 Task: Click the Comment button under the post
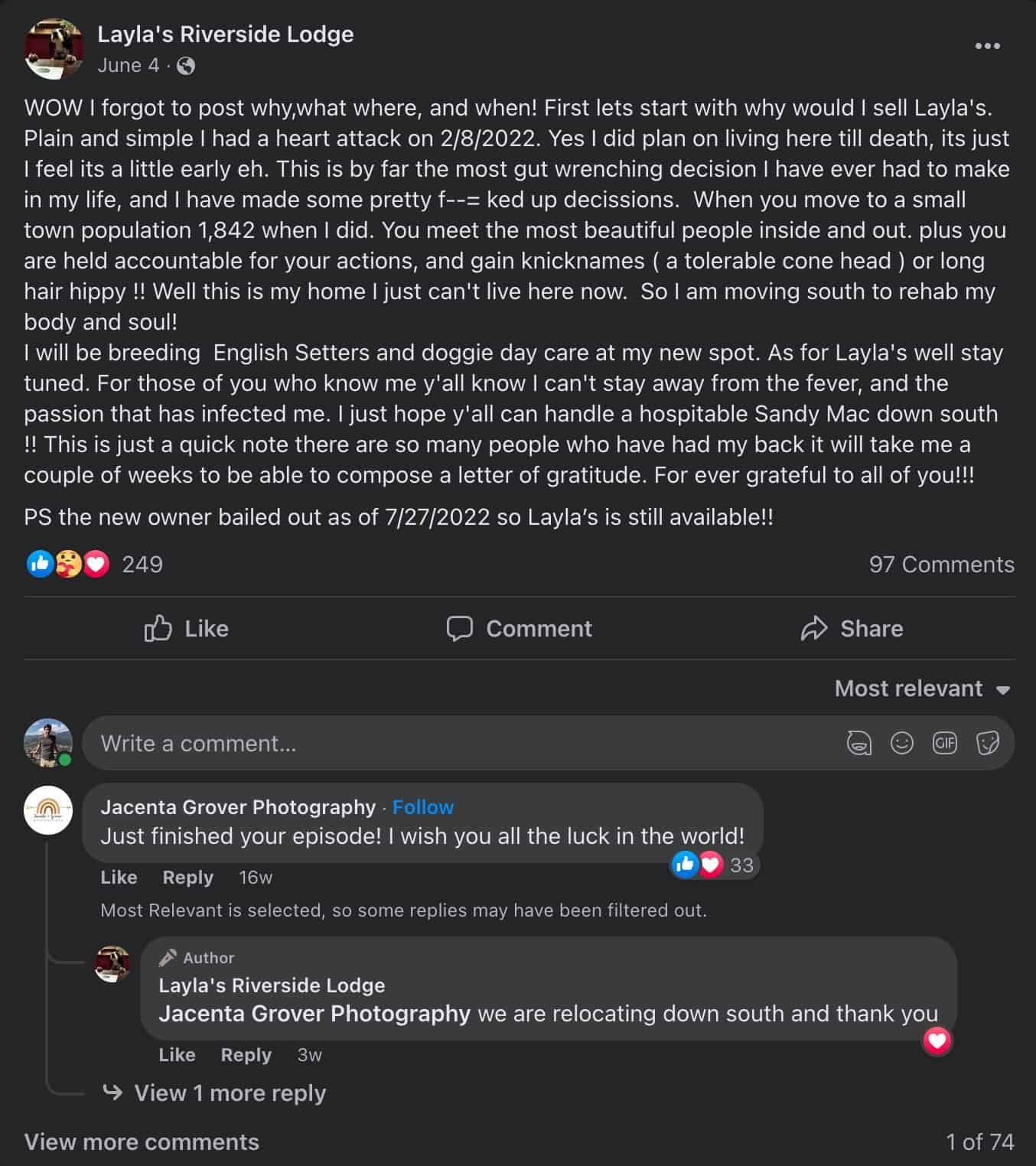point(520,629)
